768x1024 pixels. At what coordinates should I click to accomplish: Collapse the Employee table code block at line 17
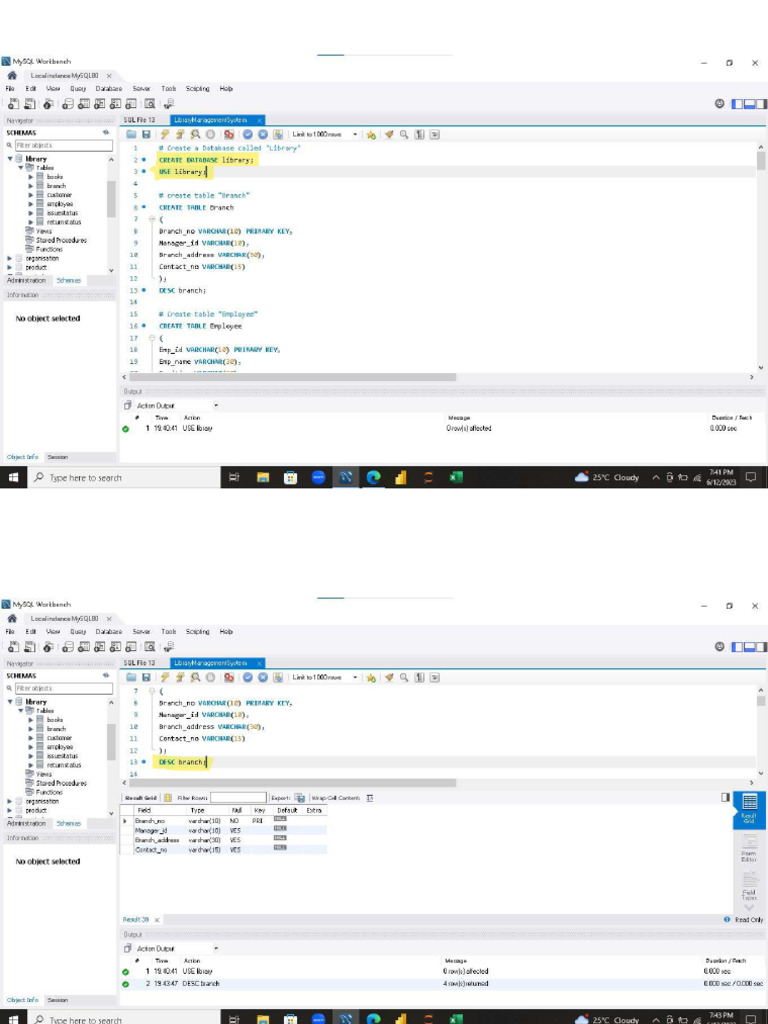click(x=150, y=338)
